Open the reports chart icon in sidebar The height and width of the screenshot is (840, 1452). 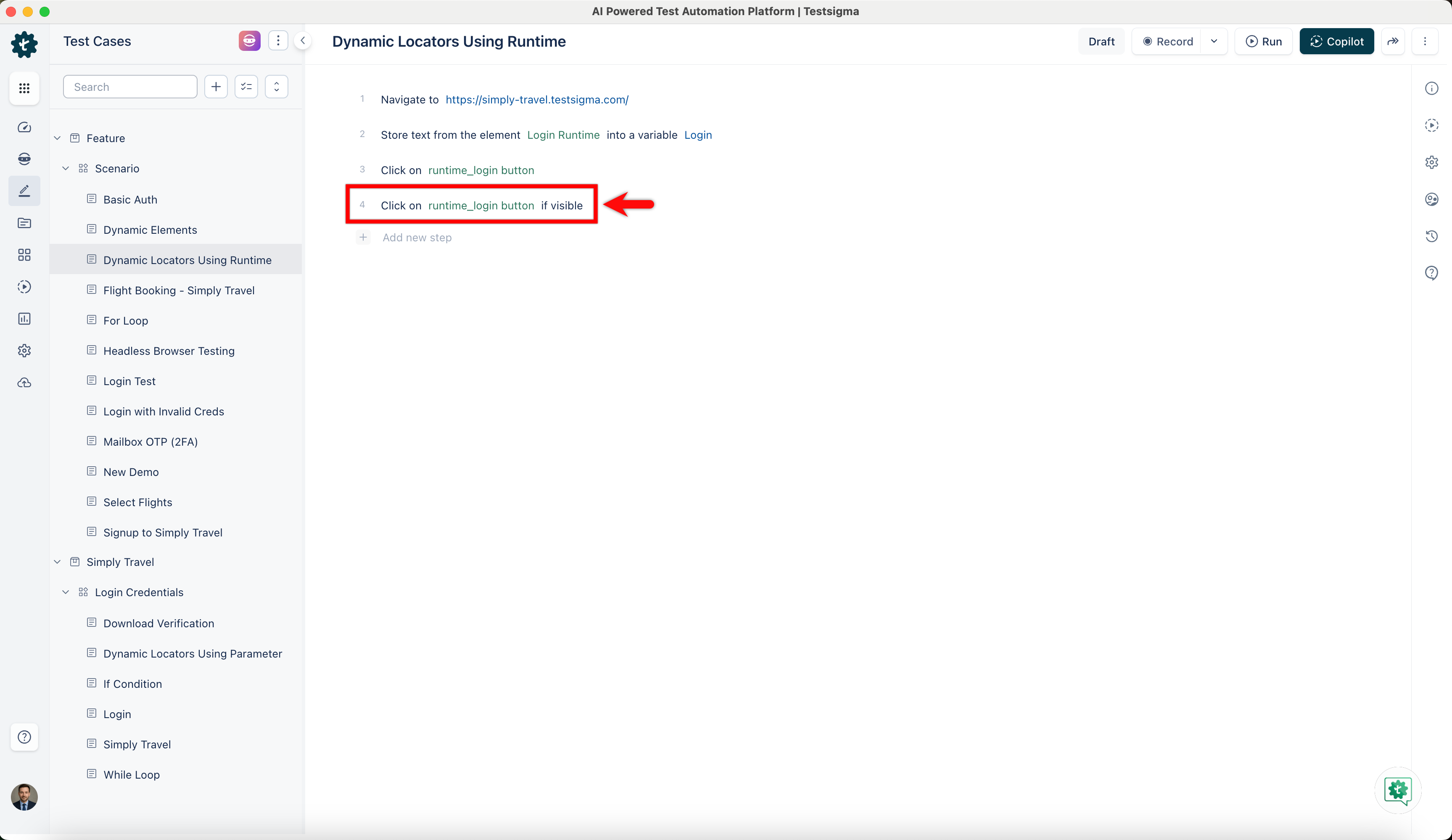pyautogui.click(x=24, y=319)
